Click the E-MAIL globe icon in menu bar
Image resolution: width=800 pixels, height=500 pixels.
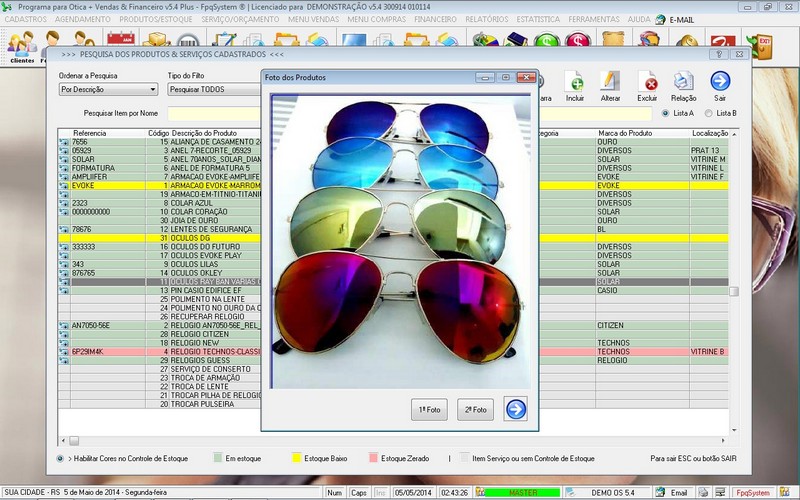[659, 19]
